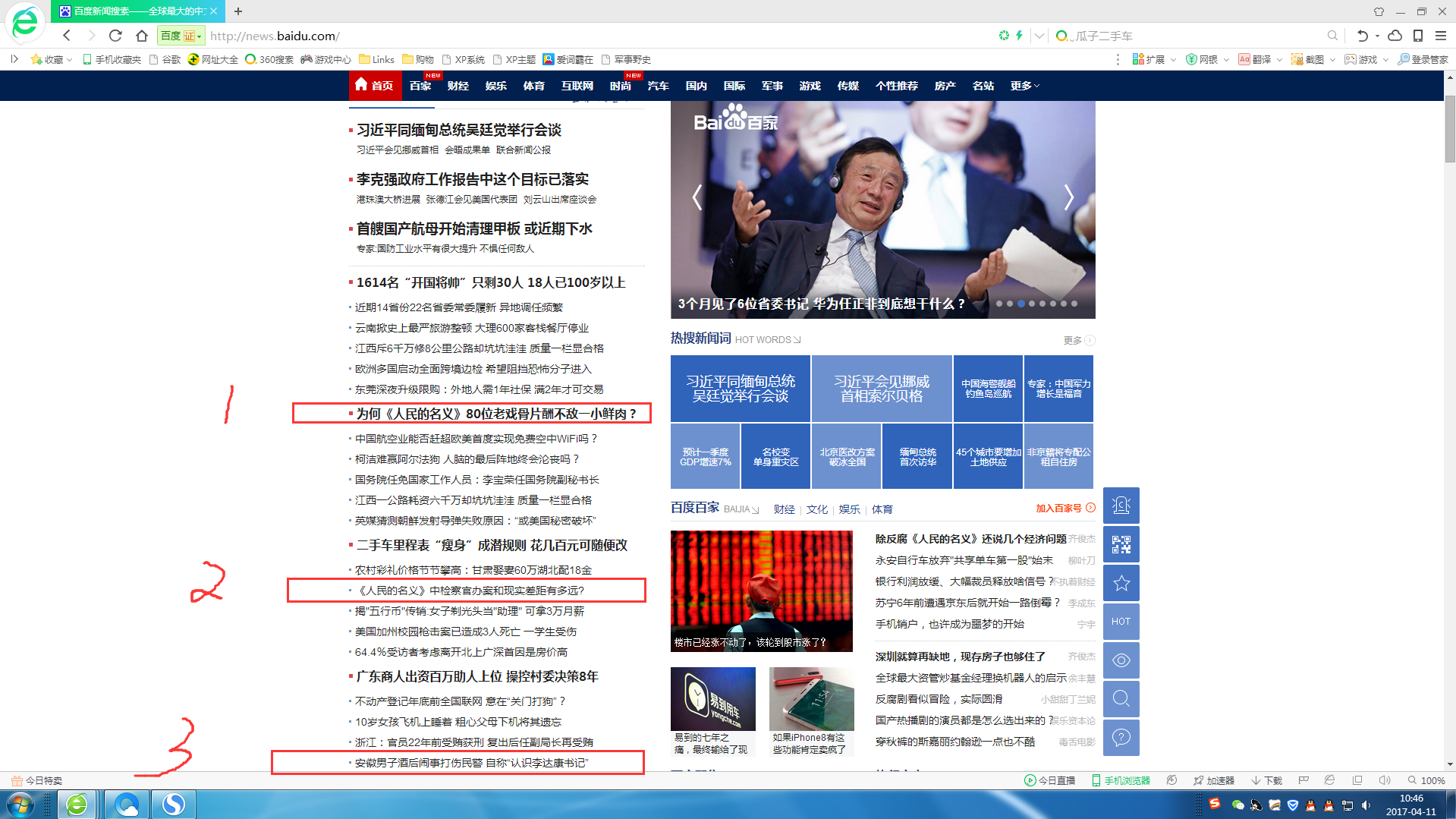Reload the page with the refresh icon

[x=115, y=36]
